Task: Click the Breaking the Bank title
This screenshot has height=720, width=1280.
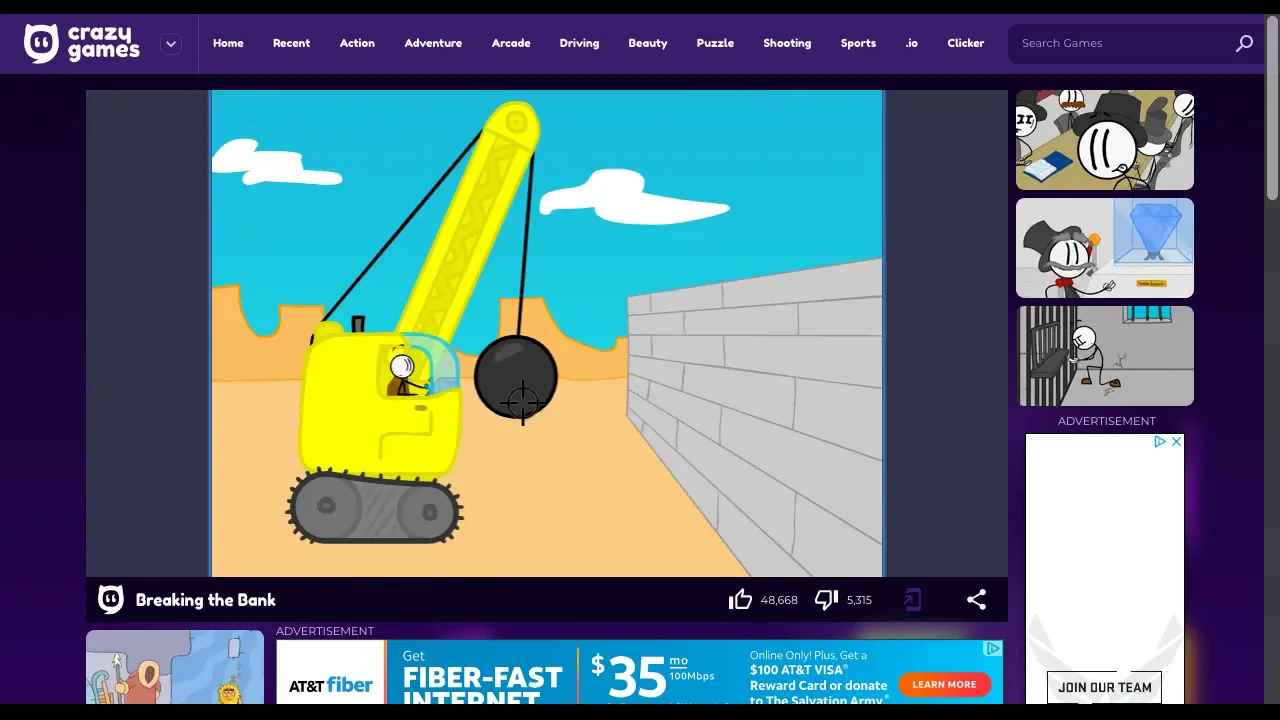Action: (205, 600)
